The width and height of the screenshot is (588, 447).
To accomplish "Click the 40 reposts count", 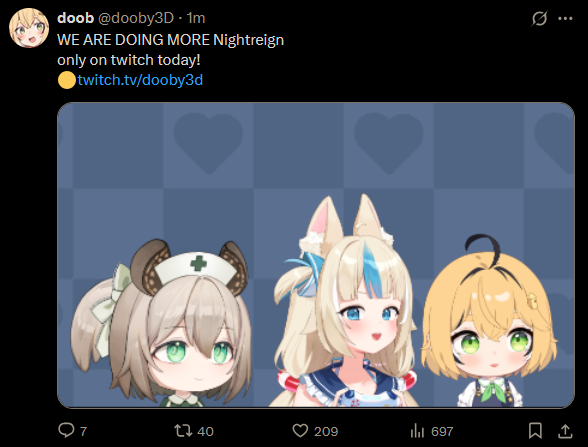I will tap(205, 431).
